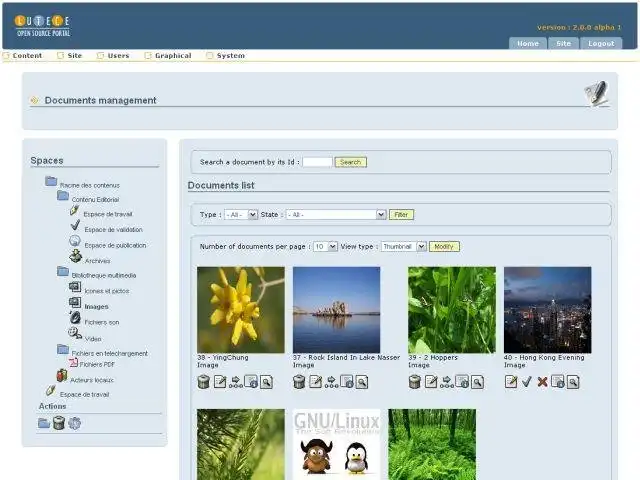Delete the 39 - 2 Hoppers document
Screen dimensions: 640x480
coord(415,382)
